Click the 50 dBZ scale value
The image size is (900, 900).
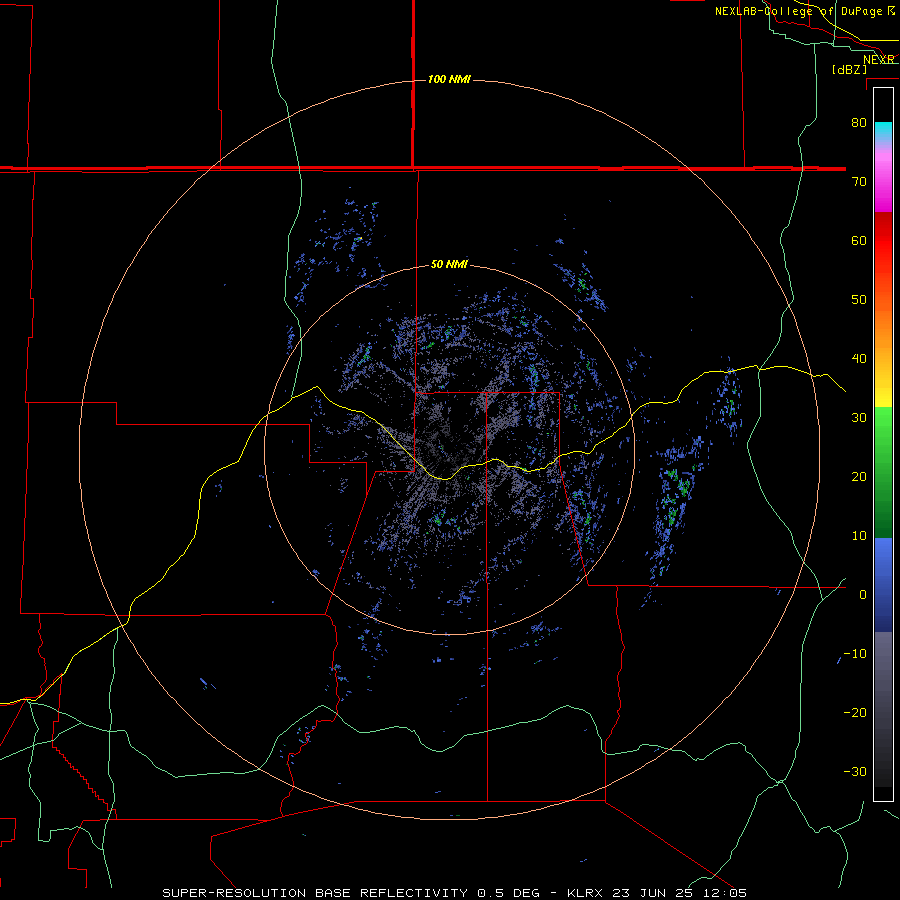coord(859,300)
